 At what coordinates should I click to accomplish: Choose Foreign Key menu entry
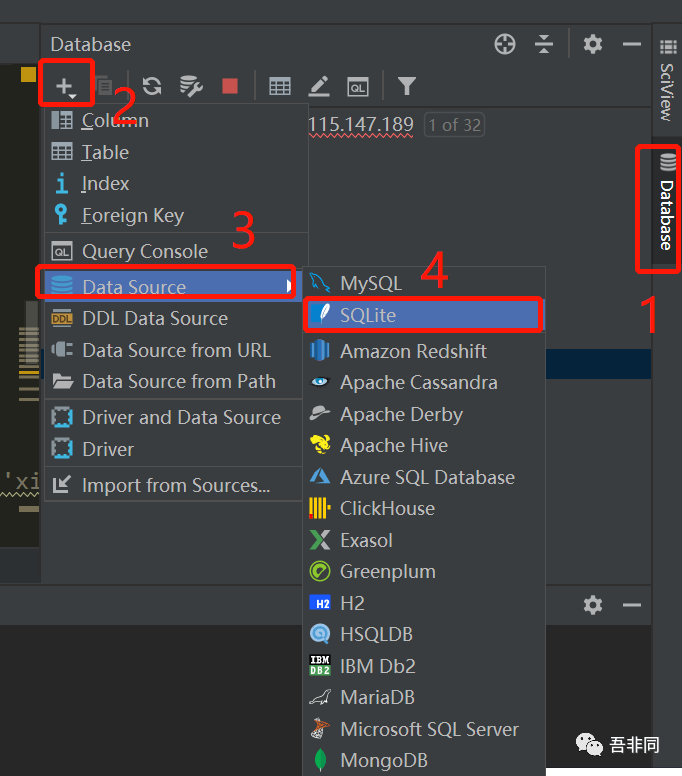[x=176, y=215]
